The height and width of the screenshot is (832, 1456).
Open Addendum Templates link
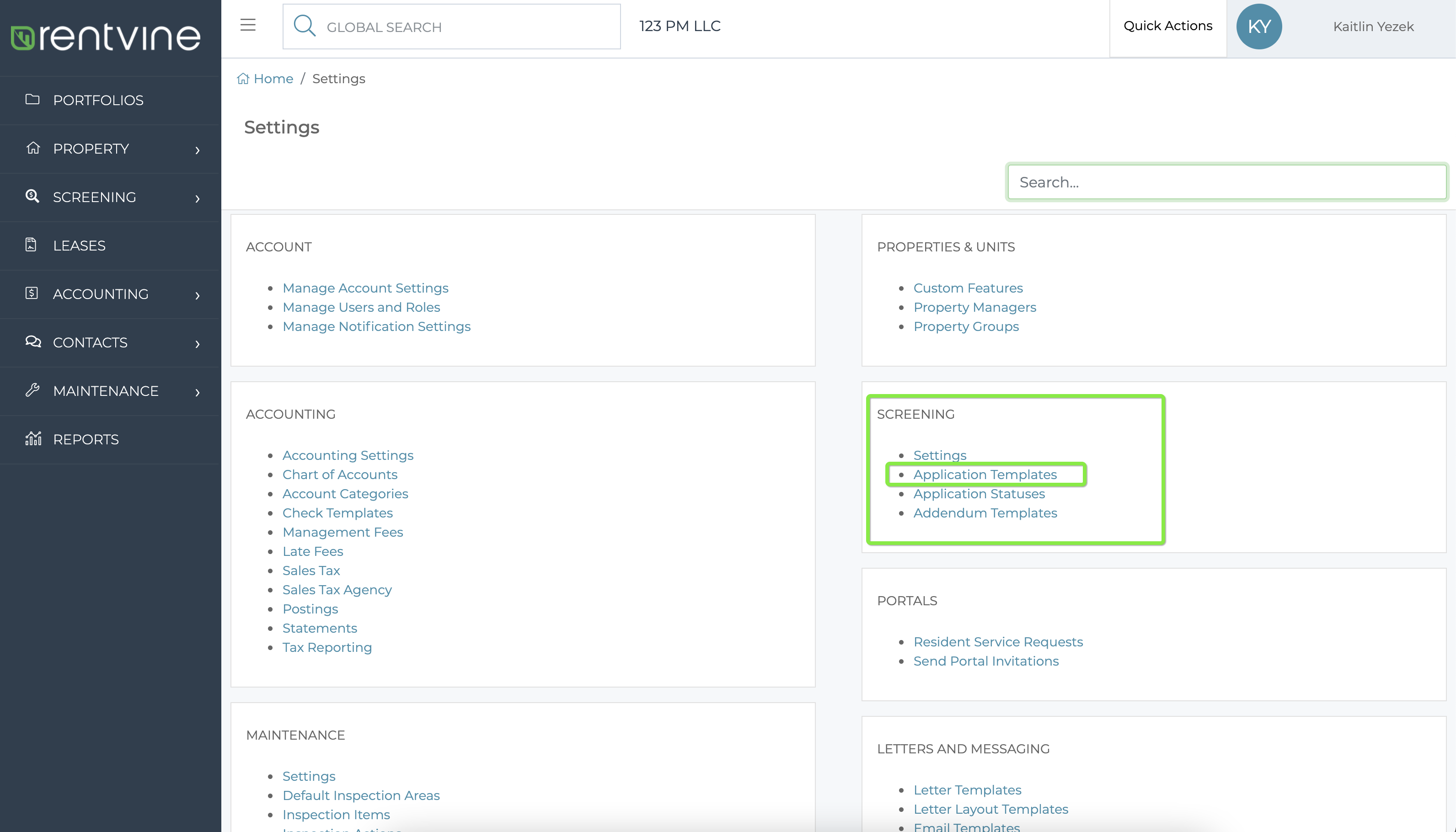(985, 513)
